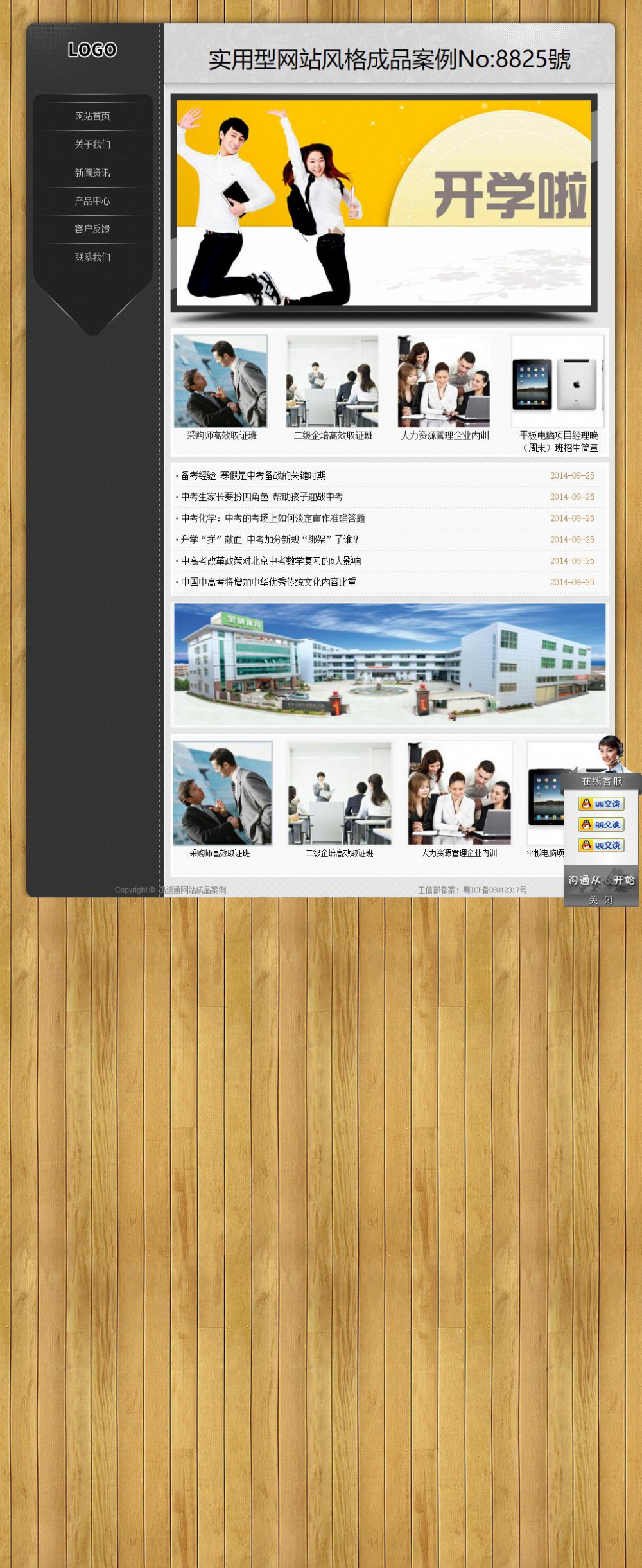Open news item 中国中高考将增加中华优秀传统文化内容比重
642x1568 pixels.
point(268,582)
